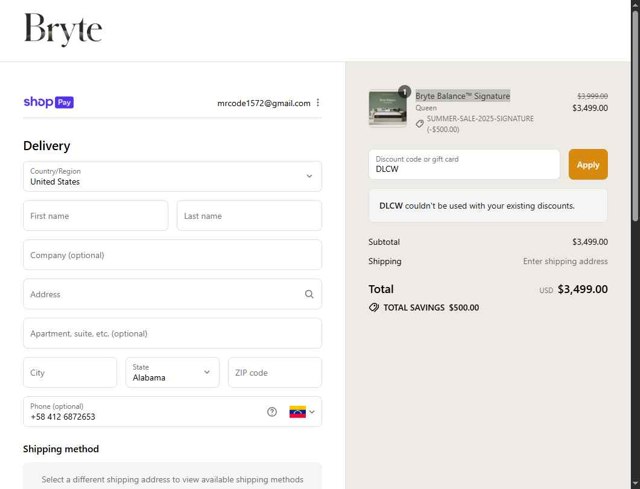Screen dimensions: 640x489
Task: Click the quantity badge on product thumbnail
Action: pos(404,91)
